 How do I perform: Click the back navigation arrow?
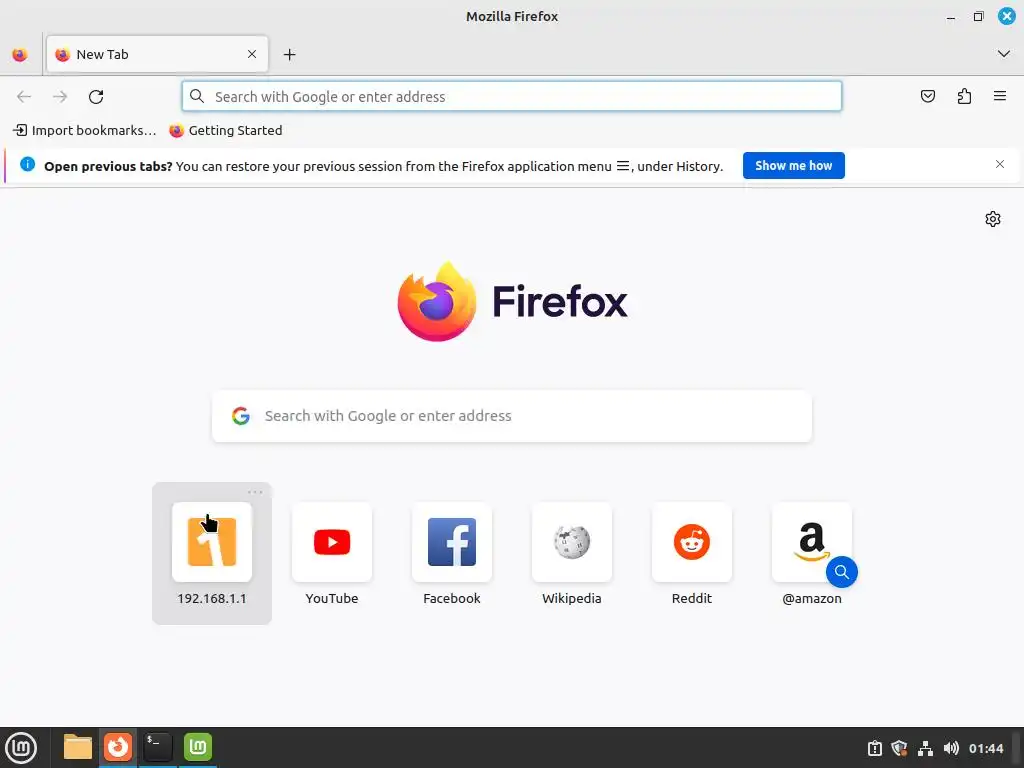24,97
